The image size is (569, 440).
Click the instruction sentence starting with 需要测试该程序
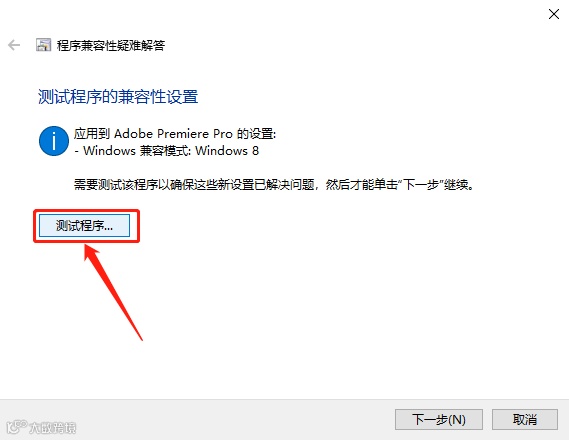(x=274, y=185)
